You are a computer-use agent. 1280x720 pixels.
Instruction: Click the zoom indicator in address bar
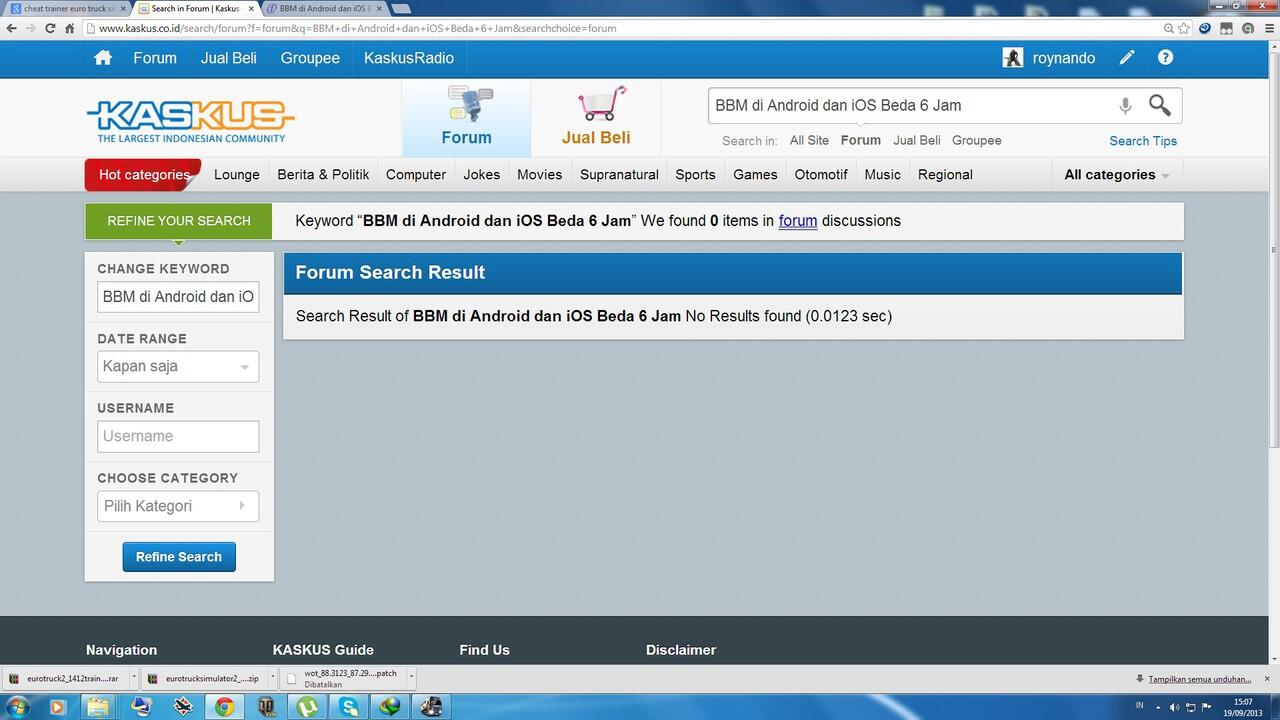click(x=1168, y=28)
